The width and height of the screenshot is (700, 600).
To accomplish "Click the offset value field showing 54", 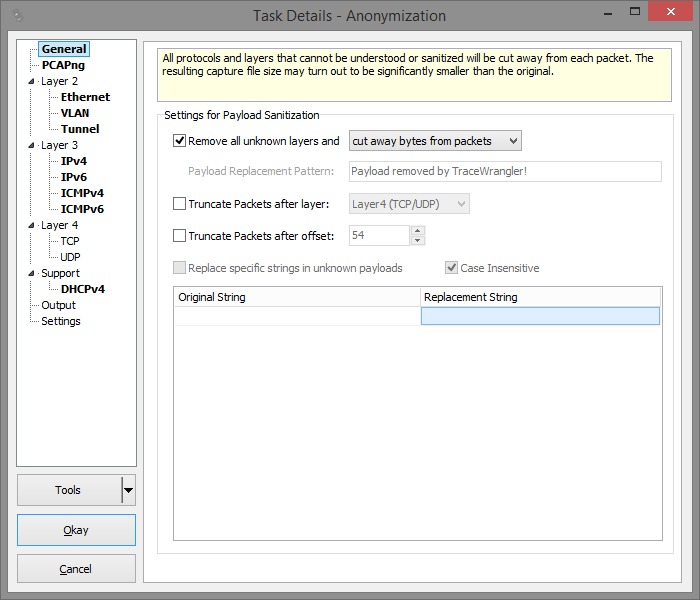I will coord(379,236).
